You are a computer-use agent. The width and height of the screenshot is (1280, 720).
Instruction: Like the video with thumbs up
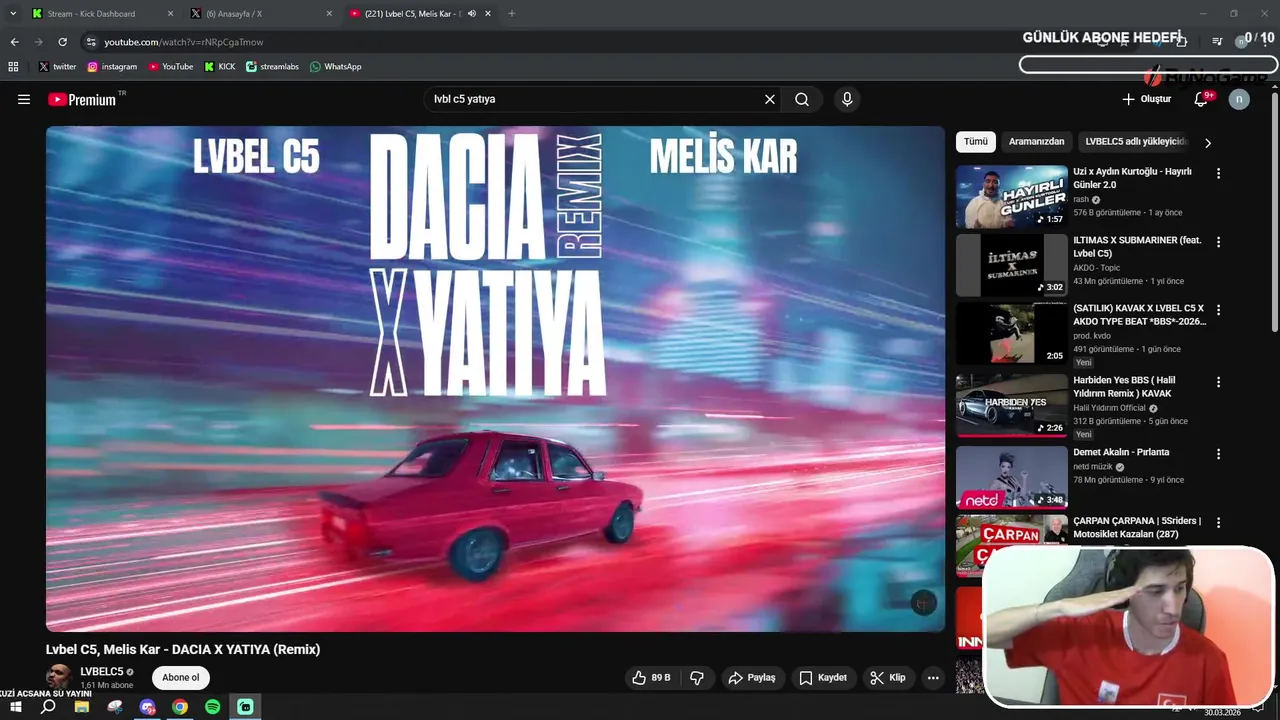coord(650,678)
